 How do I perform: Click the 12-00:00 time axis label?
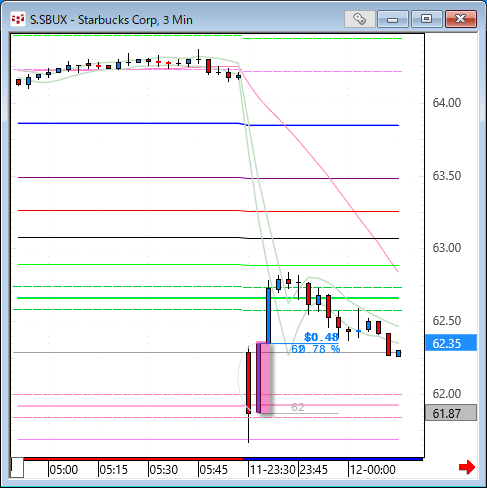pos(373,470)
